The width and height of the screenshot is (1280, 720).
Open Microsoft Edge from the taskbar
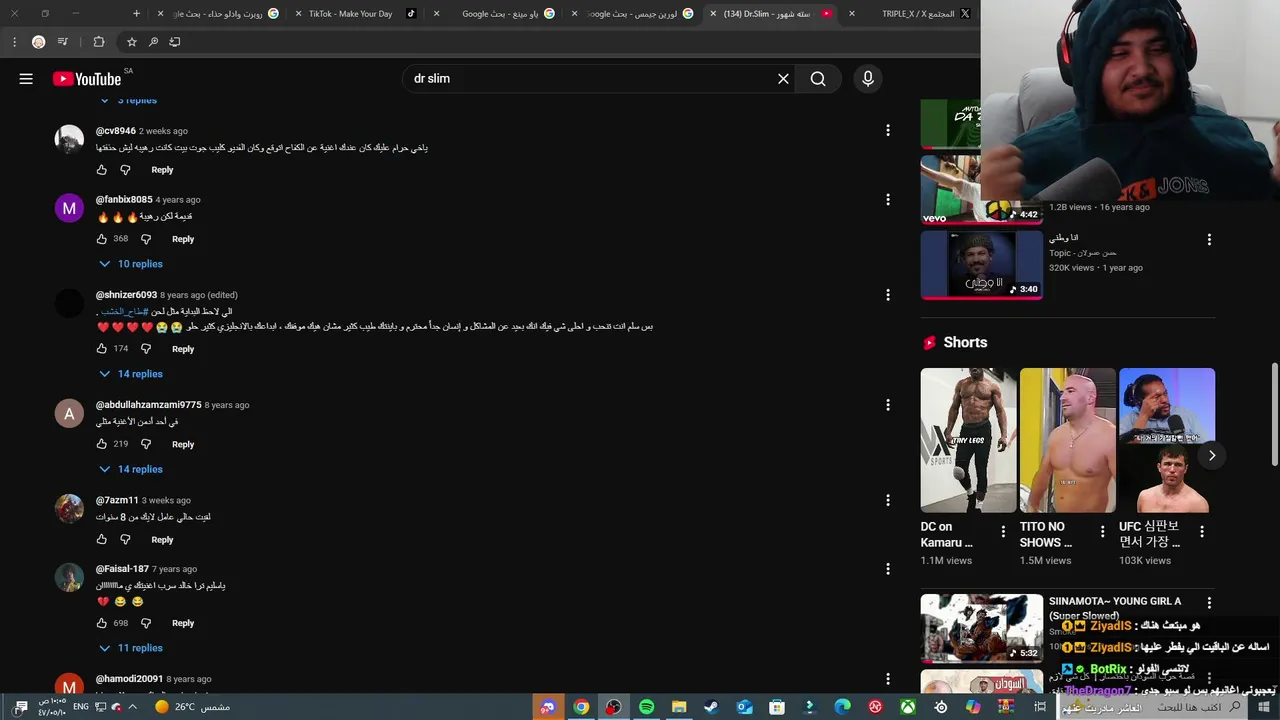click(842, 707)
